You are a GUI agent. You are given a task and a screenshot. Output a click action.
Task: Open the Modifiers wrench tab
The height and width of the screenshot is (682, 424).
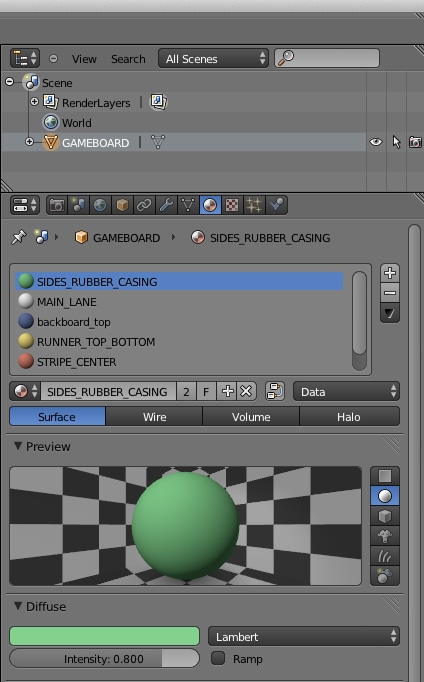(x=166, y=205)
